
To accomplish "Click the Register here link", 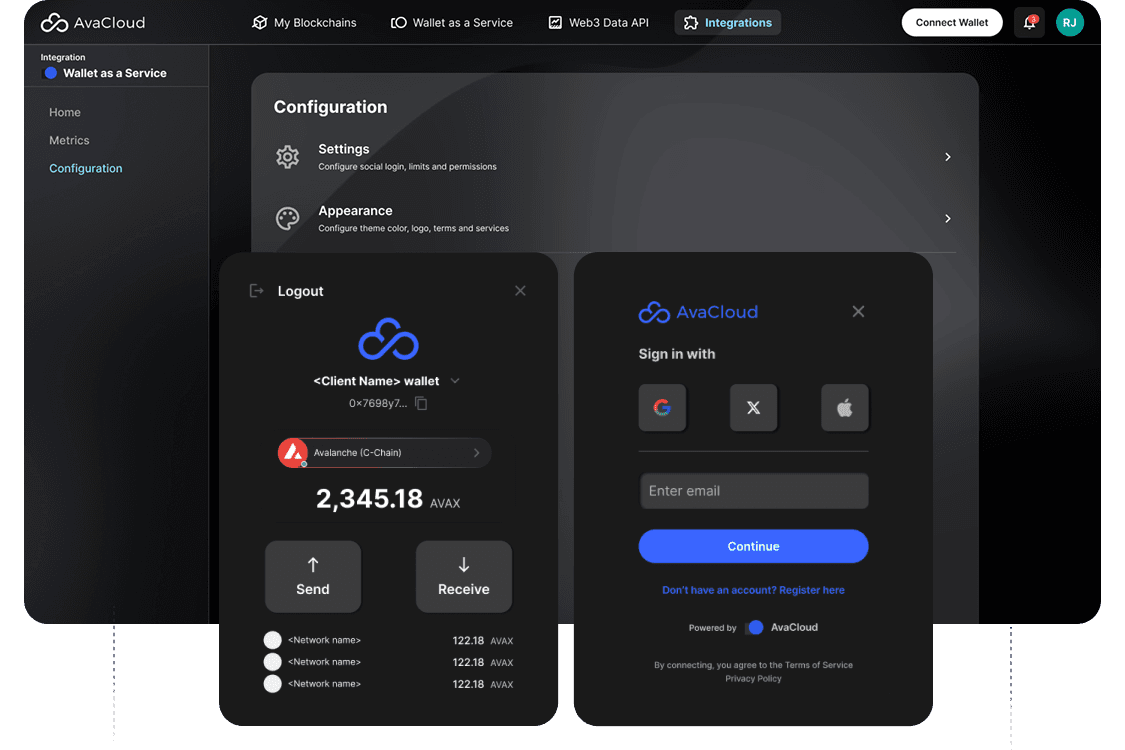I will pyautogui.click(x=811, y=590).
